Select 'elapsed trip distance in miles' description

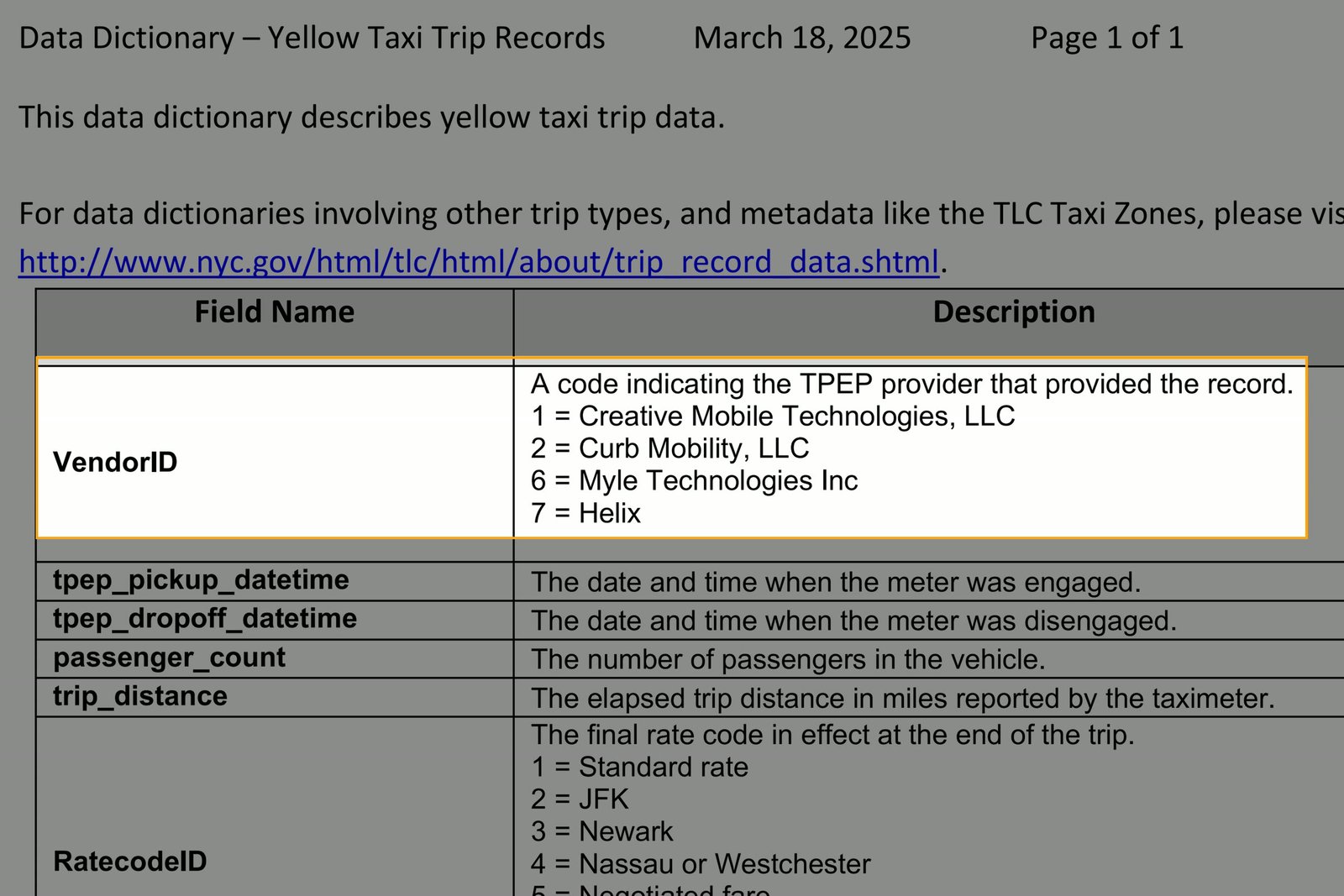903,698
